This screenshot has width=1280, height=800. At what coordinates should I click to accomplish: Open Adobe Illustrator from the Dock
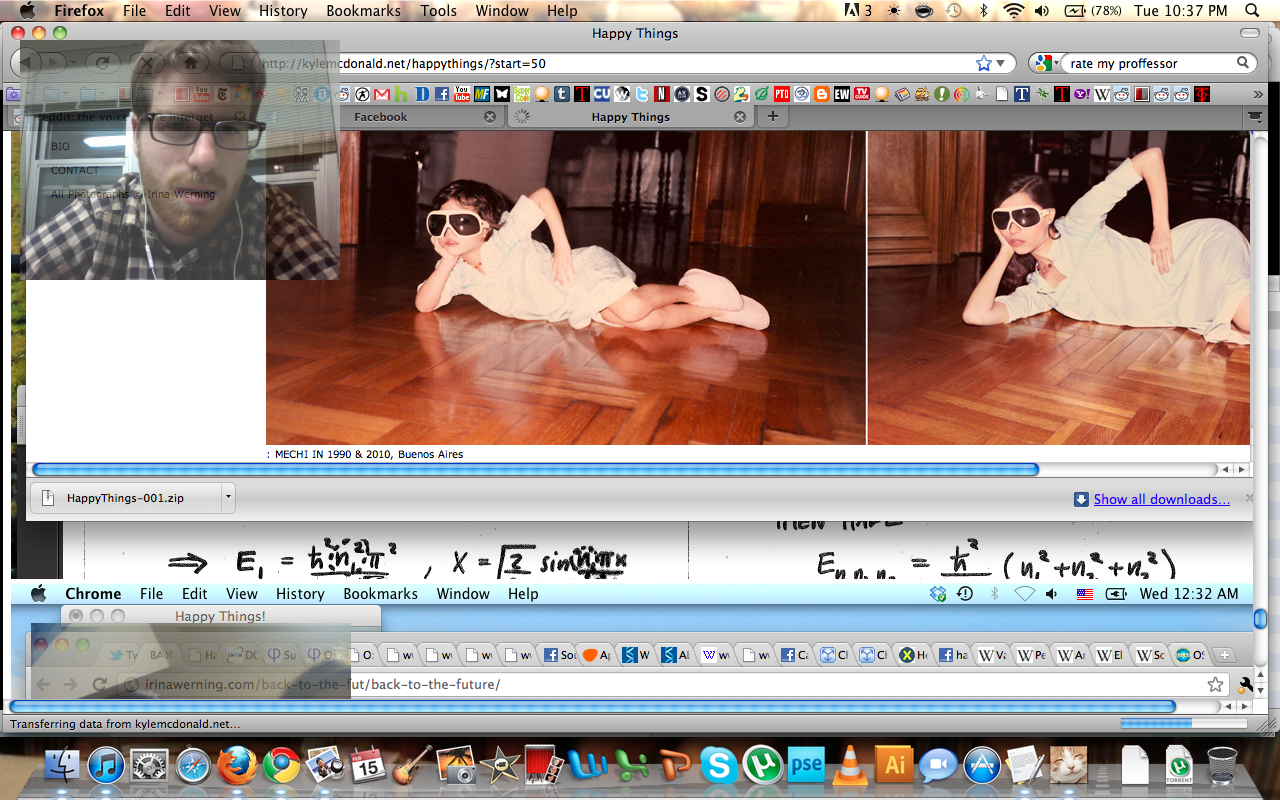[894, 766]
